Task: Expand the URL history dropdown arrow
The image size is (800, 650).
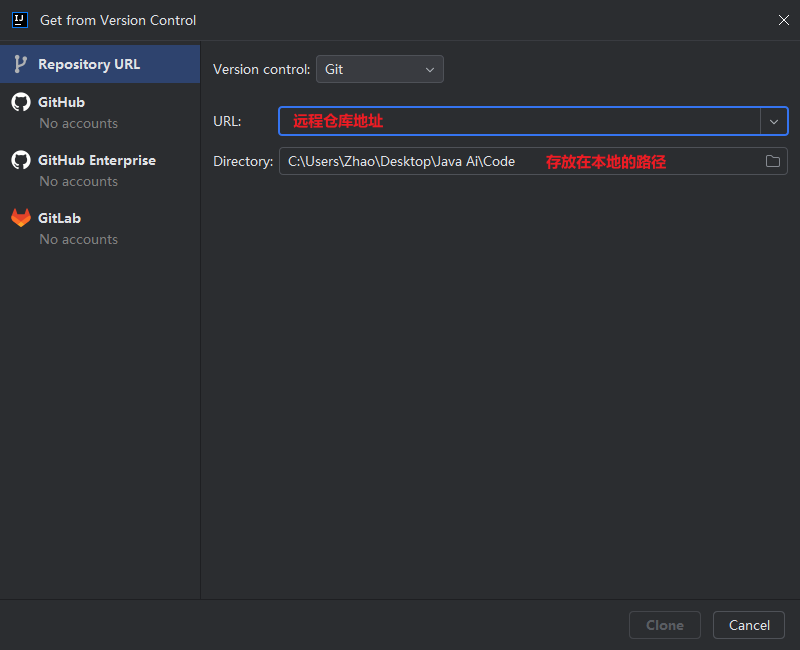Action: point(774,121)
